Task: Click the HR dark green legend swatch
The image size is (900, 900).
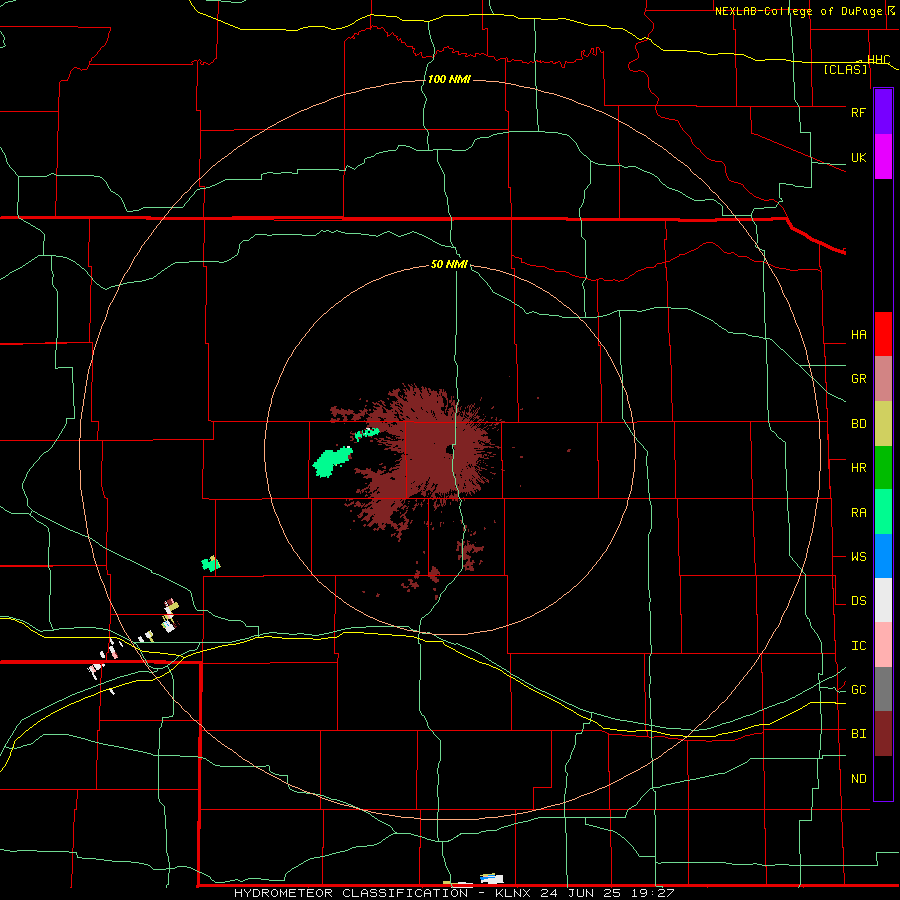Action: pos(883,468)
